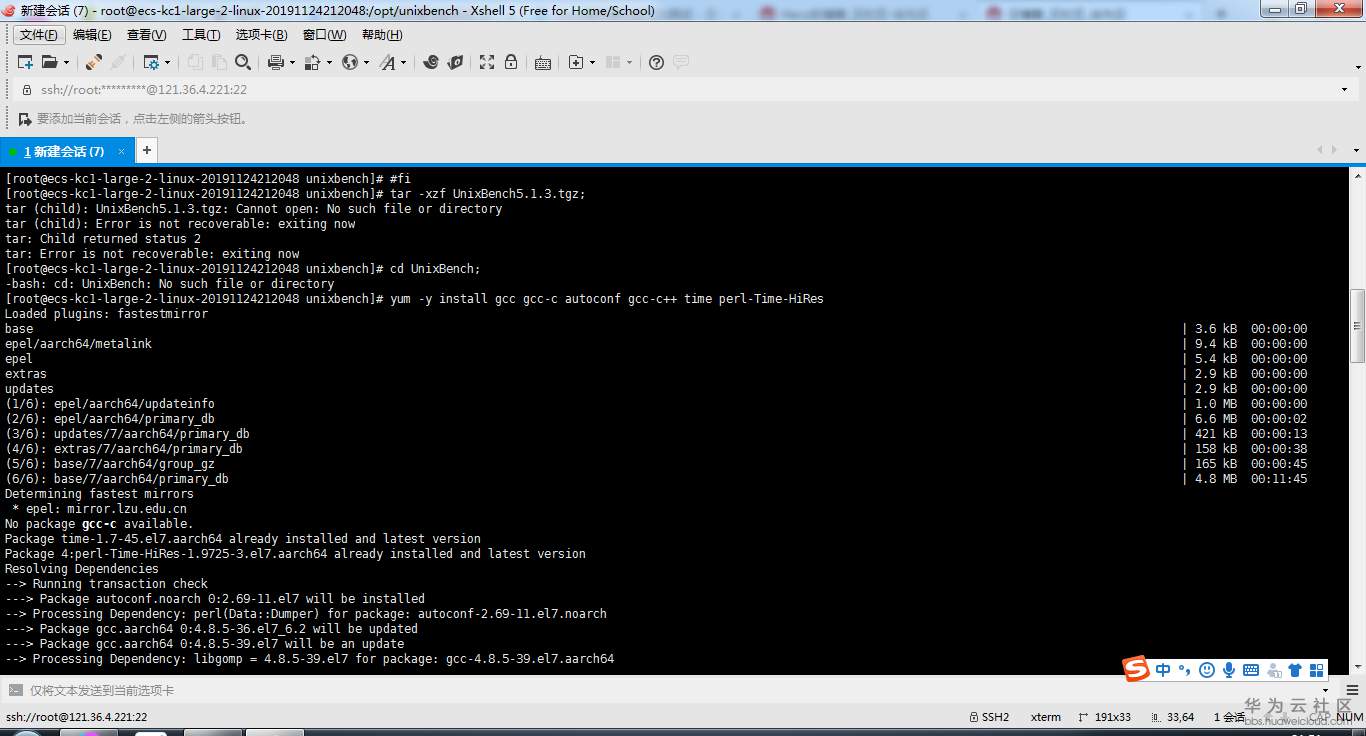Open the 选项卡(B) menu
Image resolution: width=1366 pixels, height=736 pixels.
261,35
